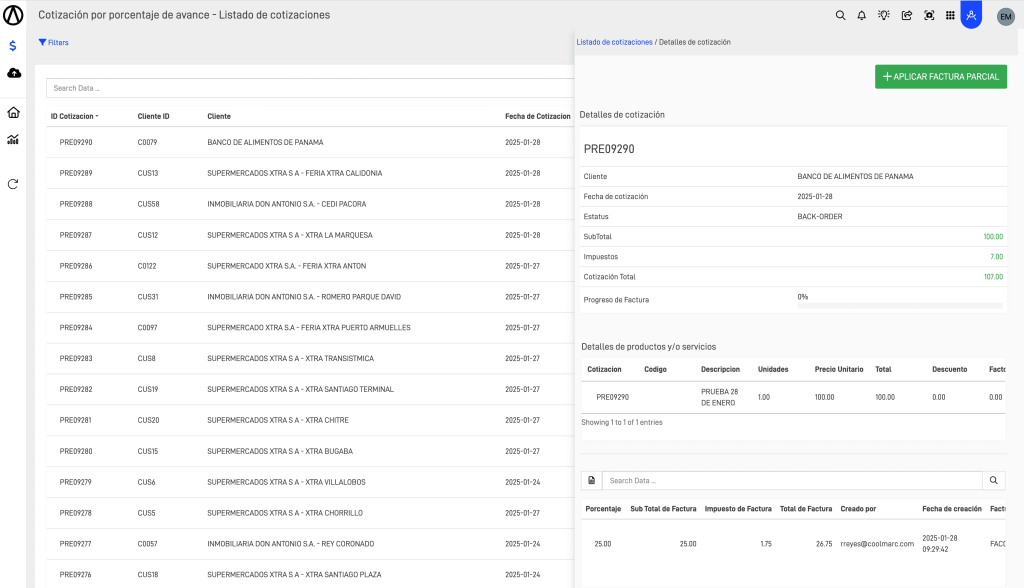Open the cloud upload sidebar icon
Viewport: 1024px width, 588px height.
coord(14,73)
